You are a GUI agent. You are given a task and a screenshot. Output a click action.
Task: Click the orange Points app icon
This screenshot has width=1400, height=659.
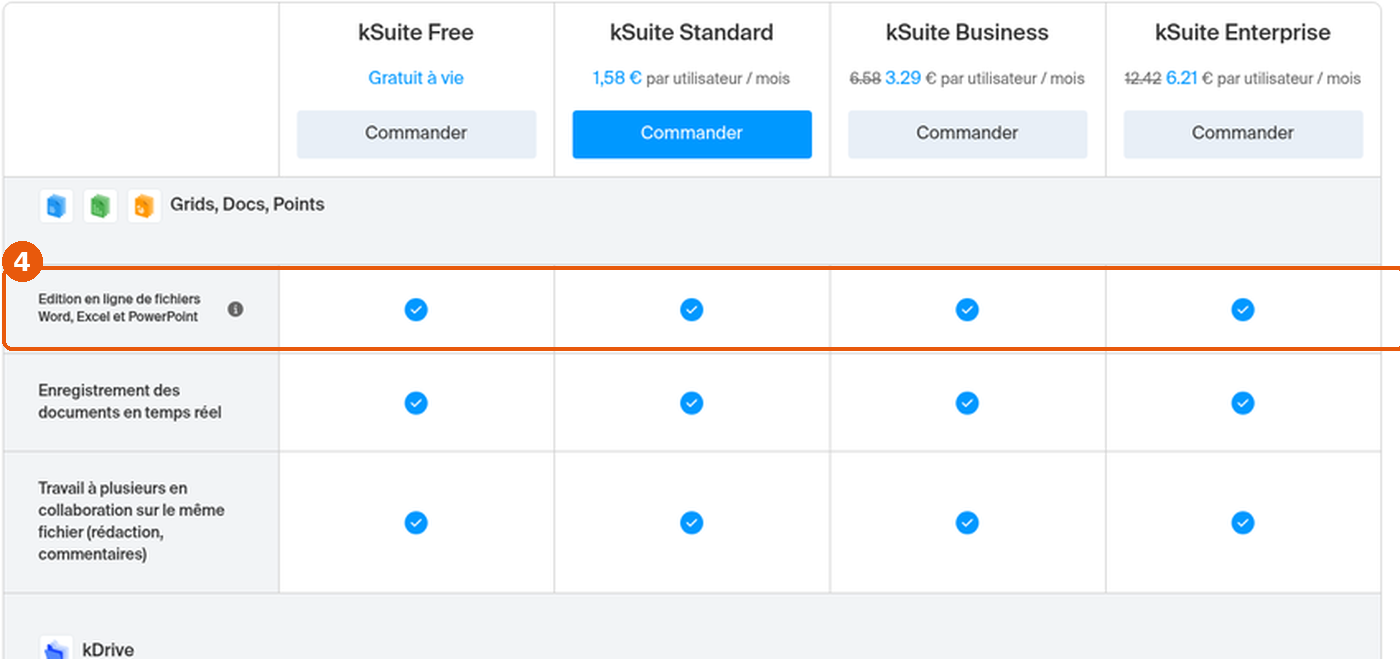pos(144,206)
